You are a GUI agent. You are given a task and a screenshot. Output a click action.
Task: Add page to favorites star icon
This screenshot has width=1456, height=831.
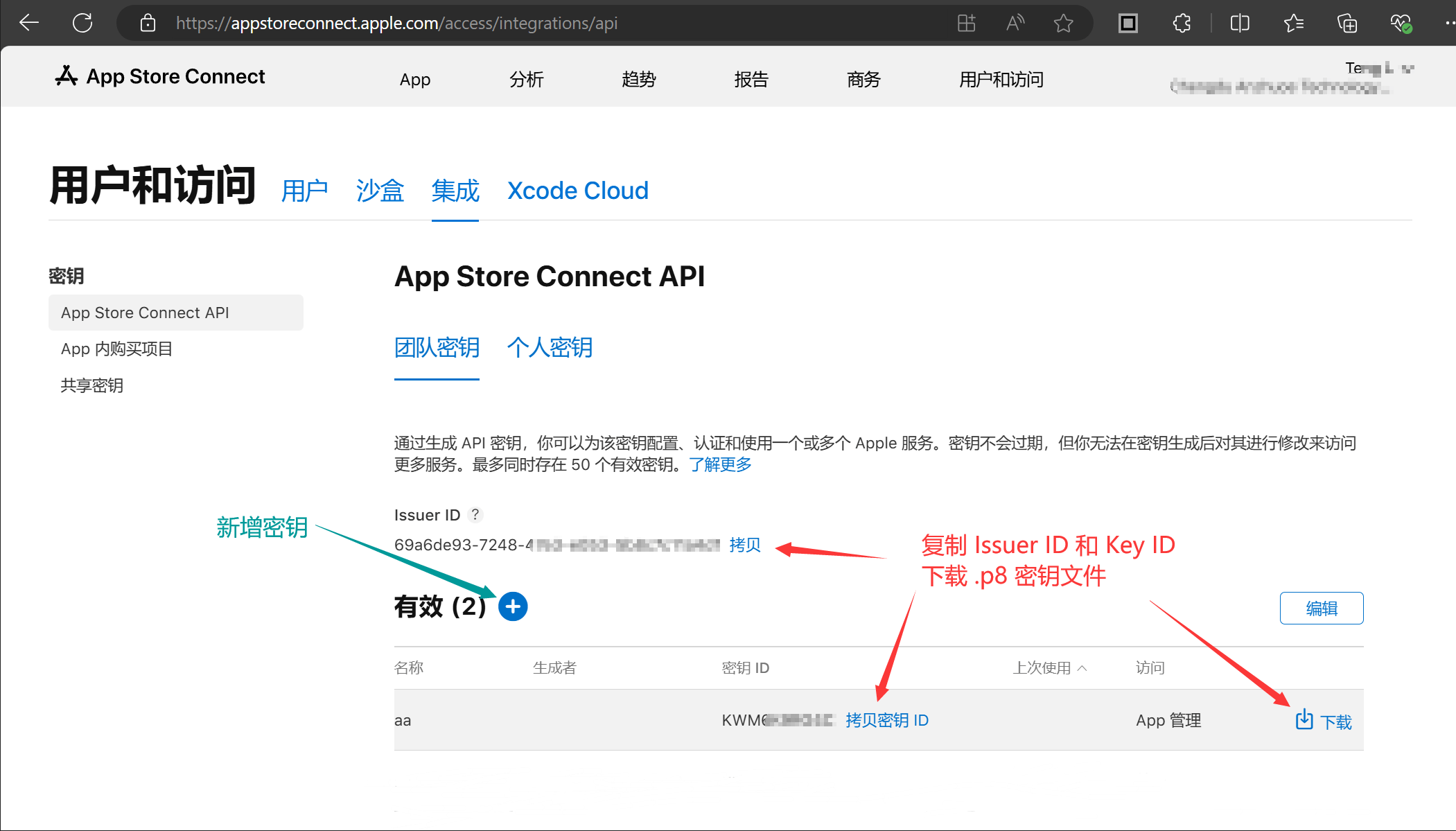tap(1063, 24)
